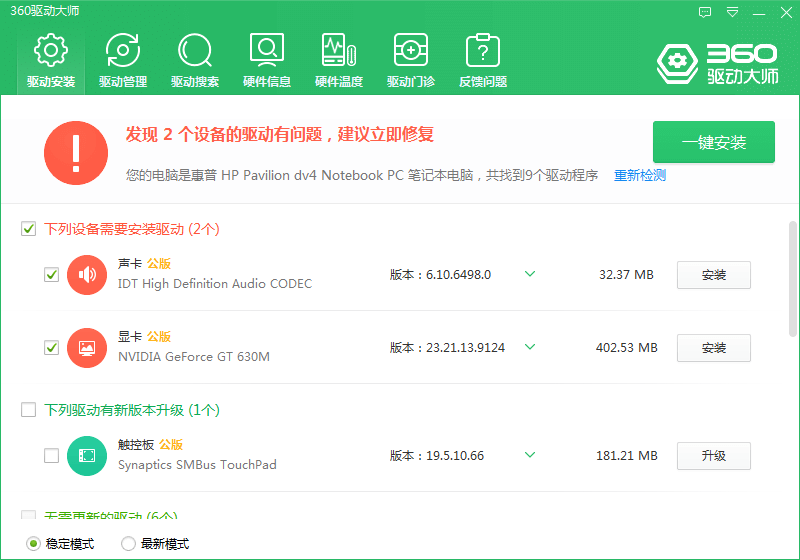Minimize the 360驱动大师 window

point(759,12)
